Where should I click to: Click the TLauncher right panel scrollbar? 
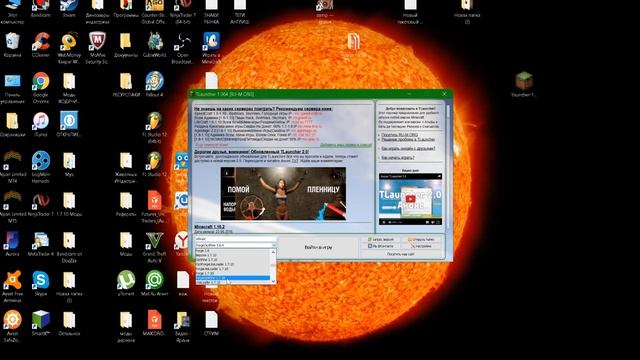pos(448,167)
